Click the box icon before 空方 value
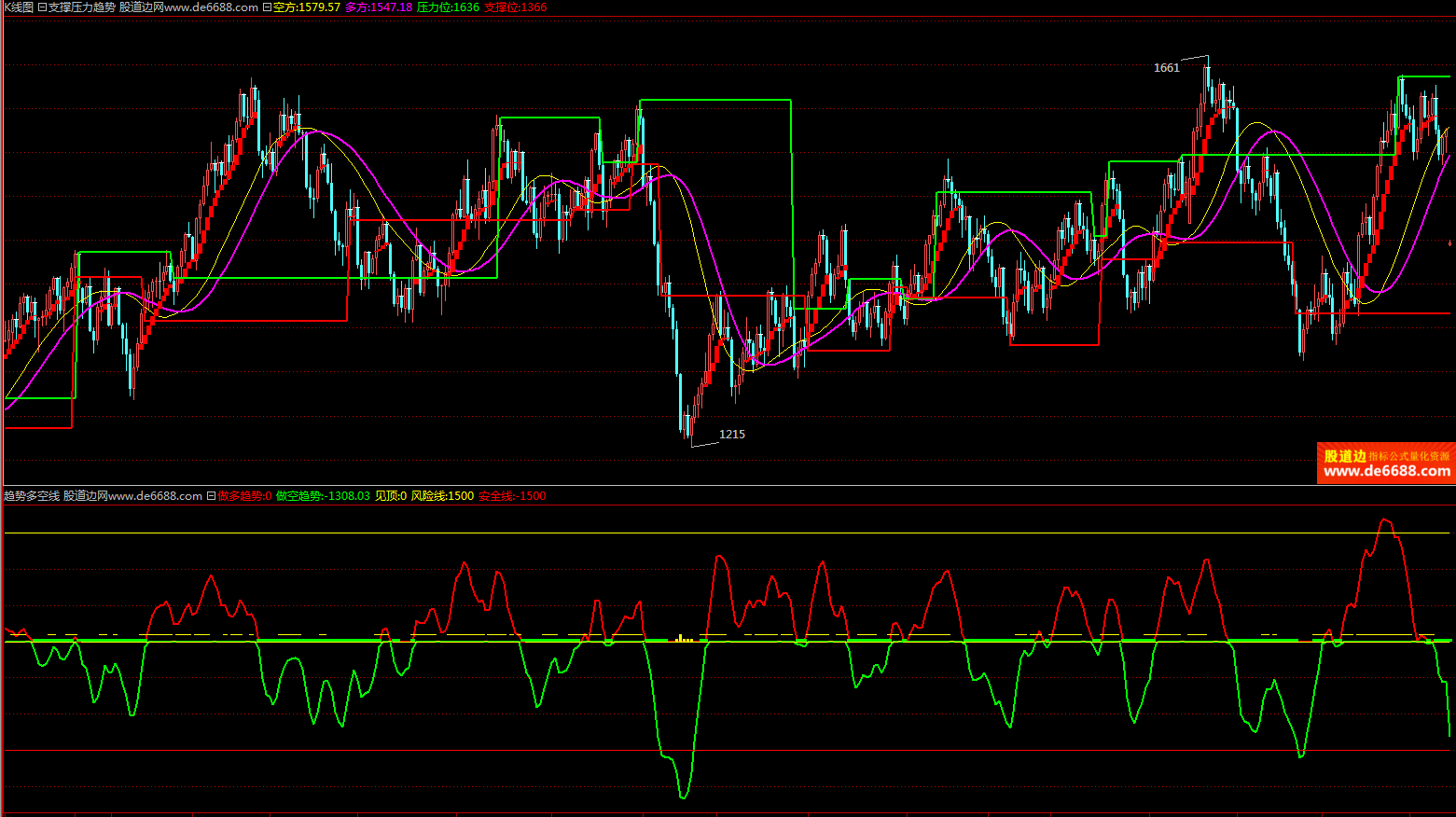Image resolution: width=1456 pixels, height=817 pixels. coord(268,7)
